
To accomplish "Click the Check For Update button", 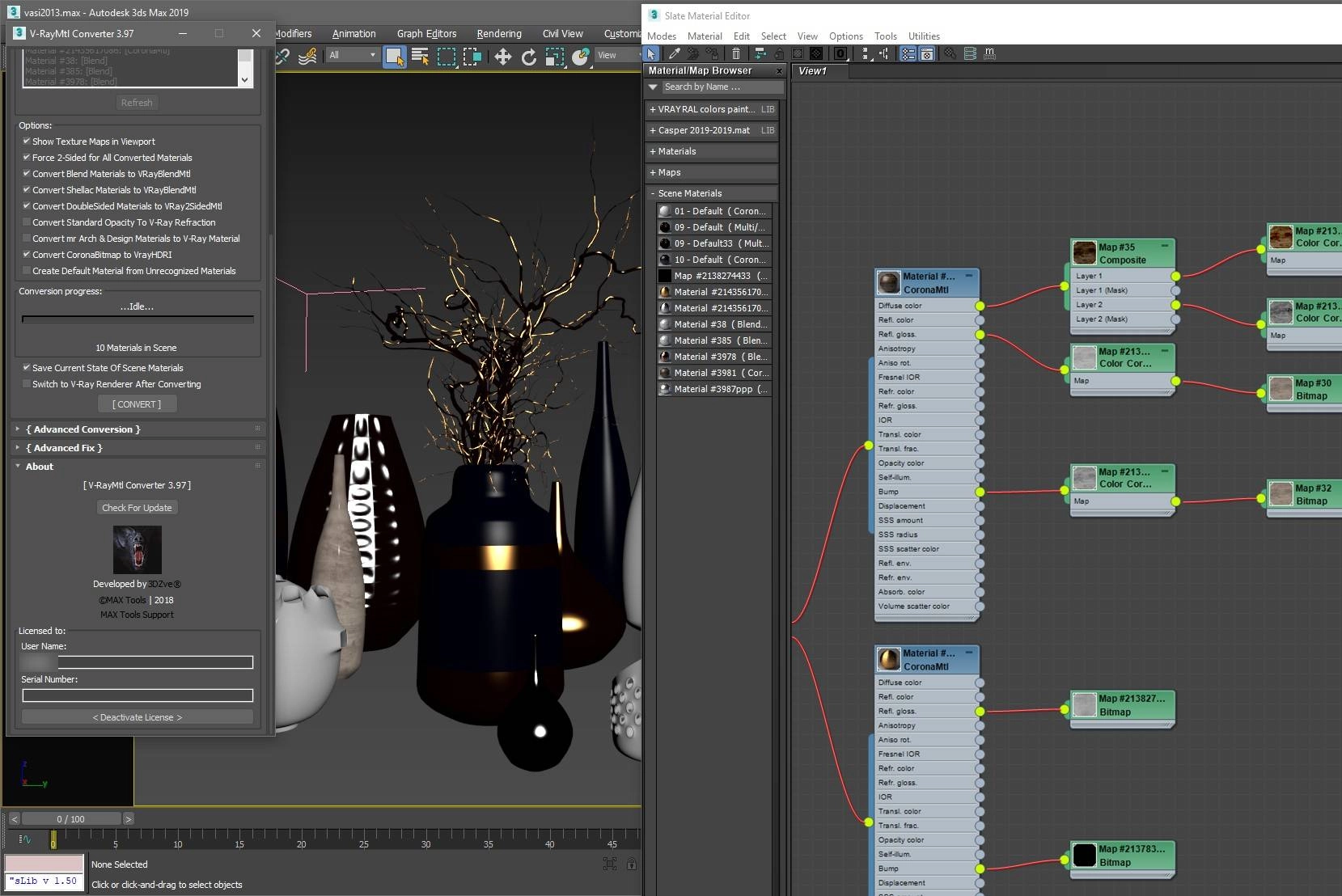I will 137,508.
